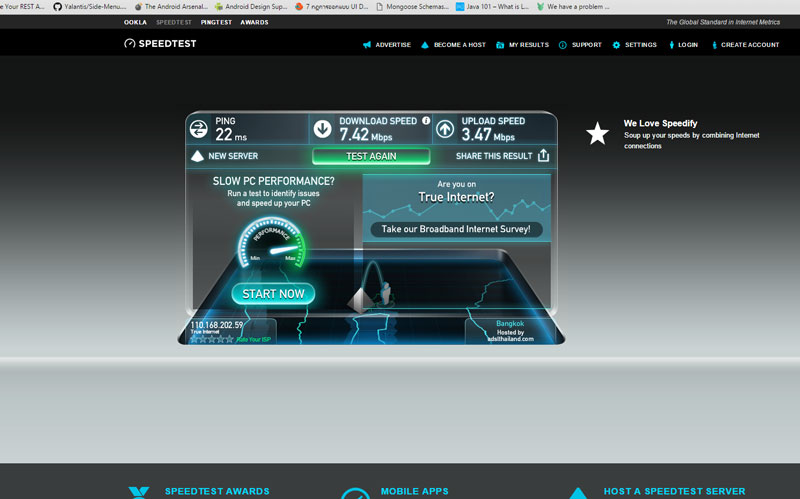Open the PINGTEST top menu item
800x499 pixels.
(x=216, y=22)
